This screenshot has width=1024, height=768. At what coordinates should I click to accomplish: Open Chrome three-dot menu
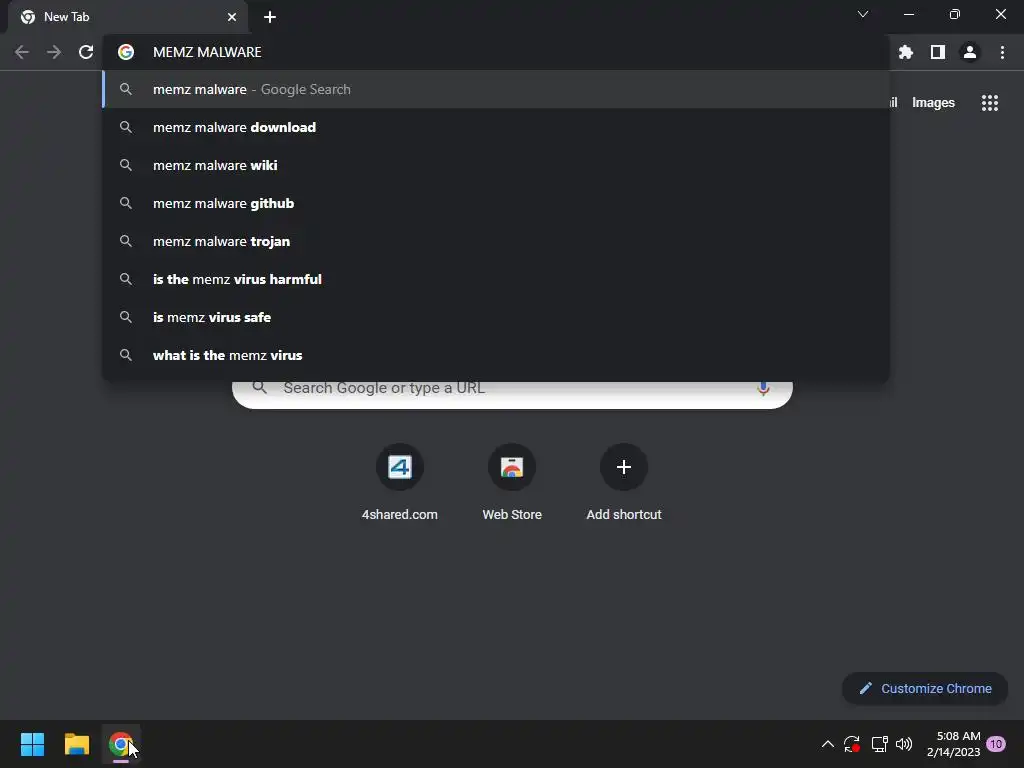(1002, 52)
